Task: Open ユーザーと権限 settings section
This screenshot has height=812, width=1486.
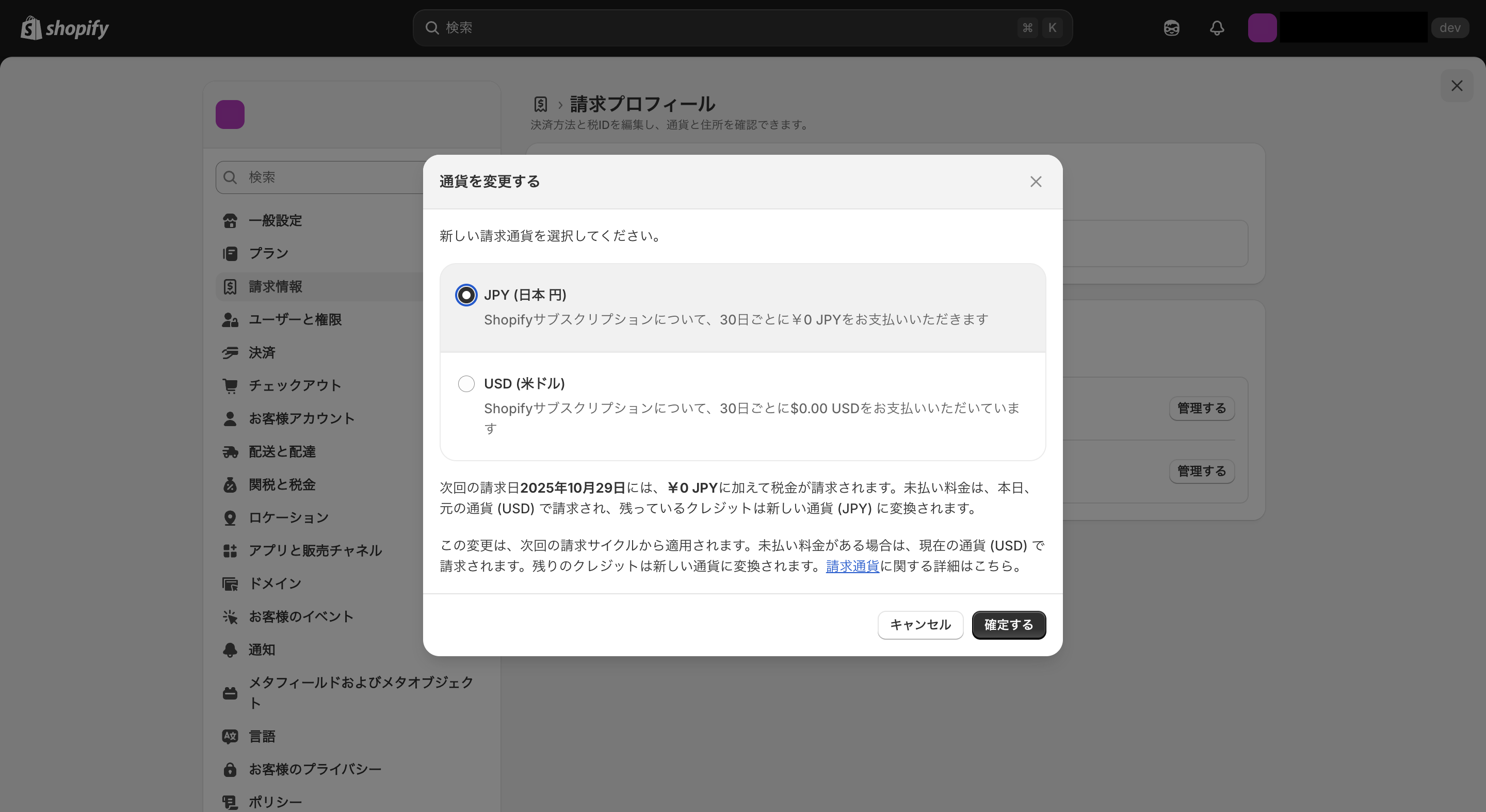Action: click(295, 319)
